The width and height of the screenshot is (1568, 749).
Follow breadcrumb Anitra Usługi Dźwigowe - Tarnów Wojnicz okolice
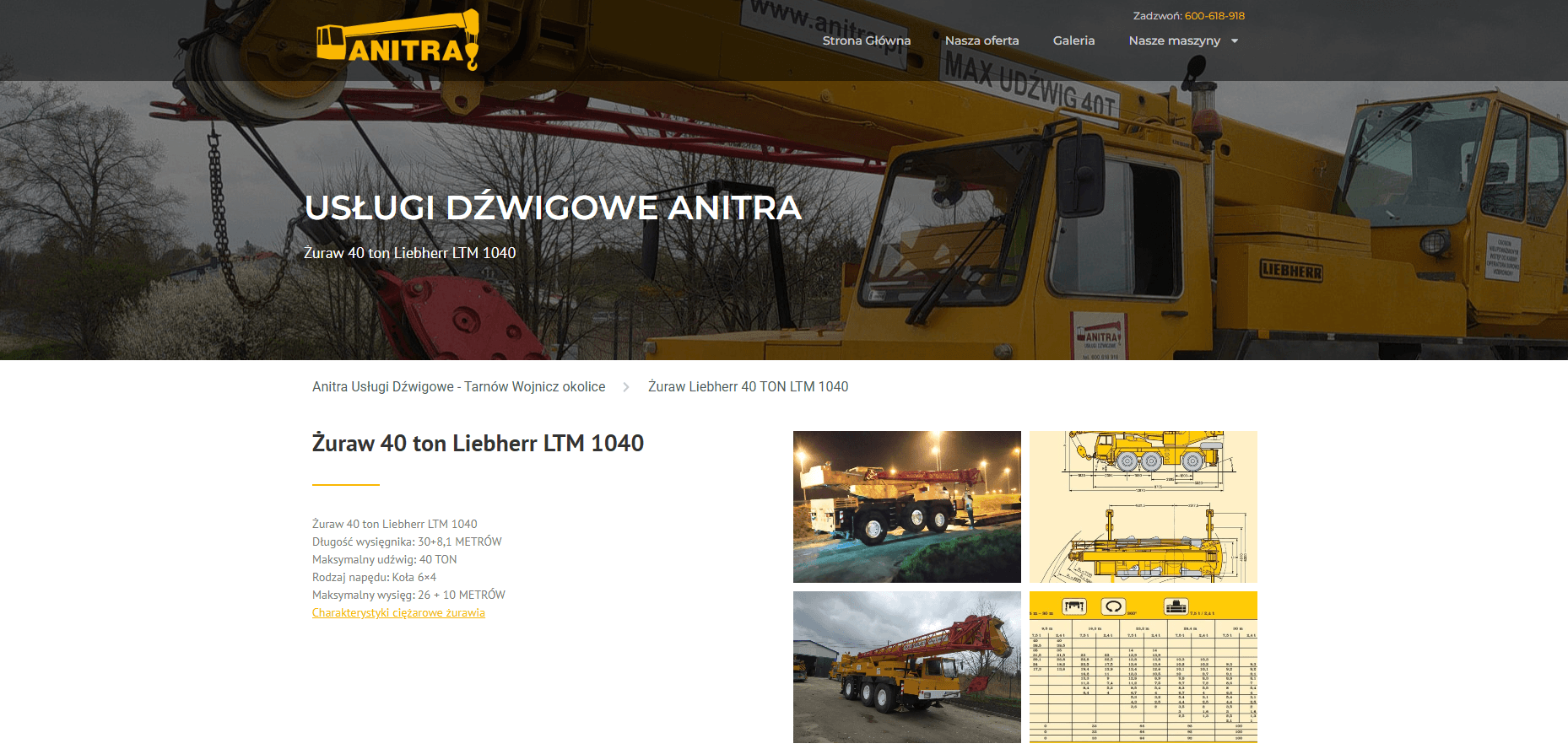pos(458,386)
